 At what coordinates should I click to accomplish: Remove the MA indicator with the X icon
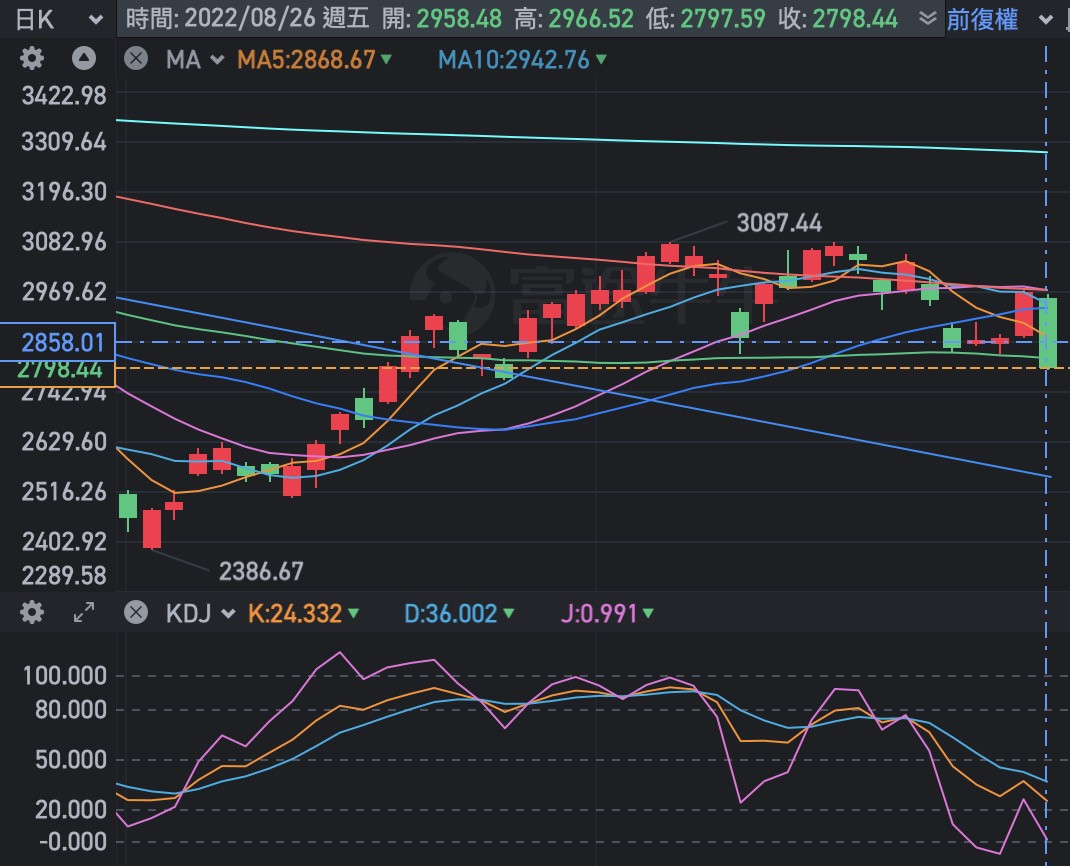point(136,59)
